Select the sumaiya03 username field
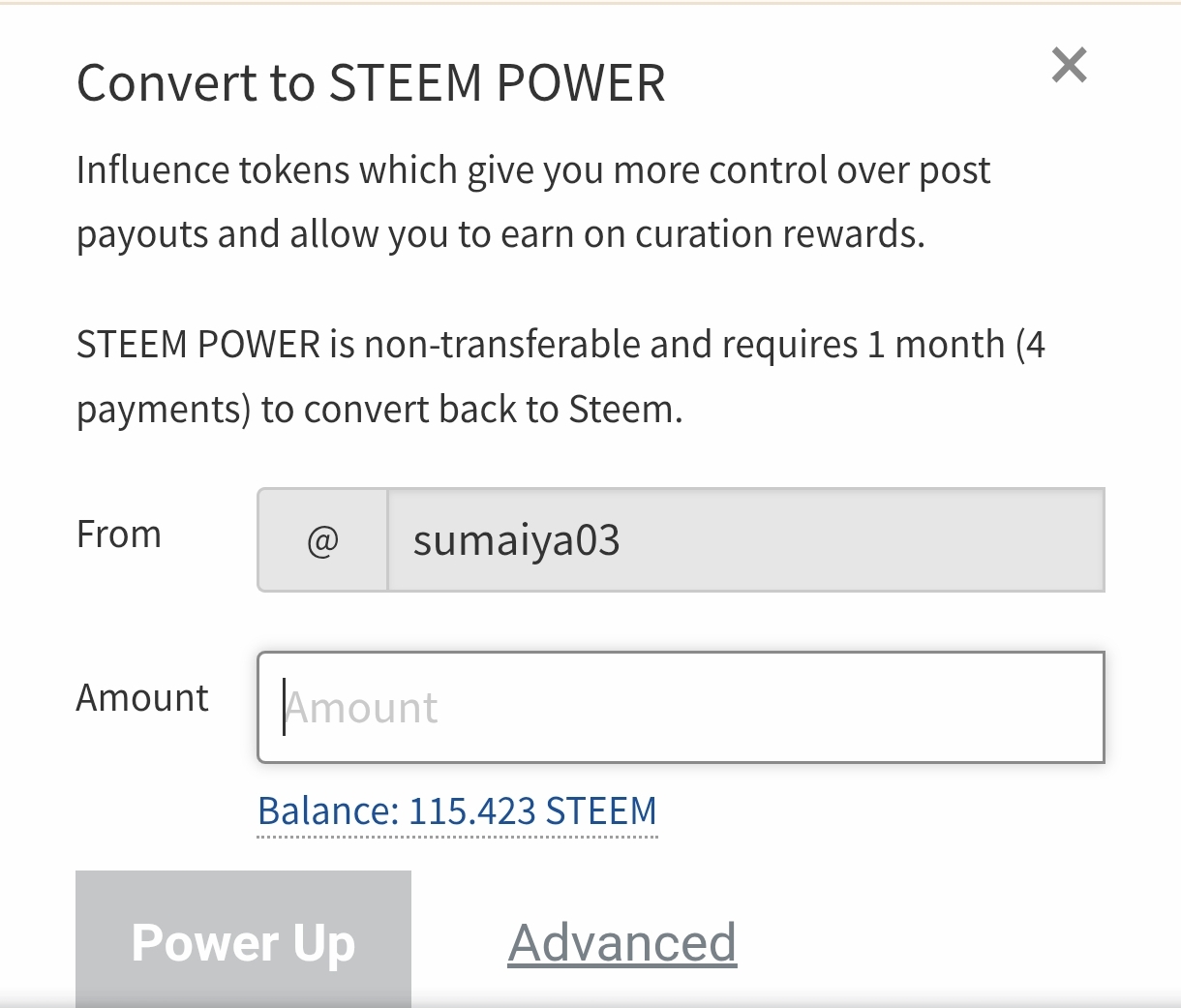 (x=745, y=540)
